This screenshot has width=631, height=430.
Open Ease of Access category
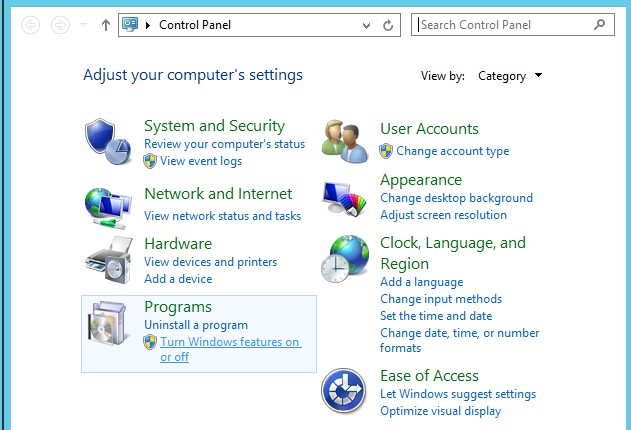coord(429,376)
